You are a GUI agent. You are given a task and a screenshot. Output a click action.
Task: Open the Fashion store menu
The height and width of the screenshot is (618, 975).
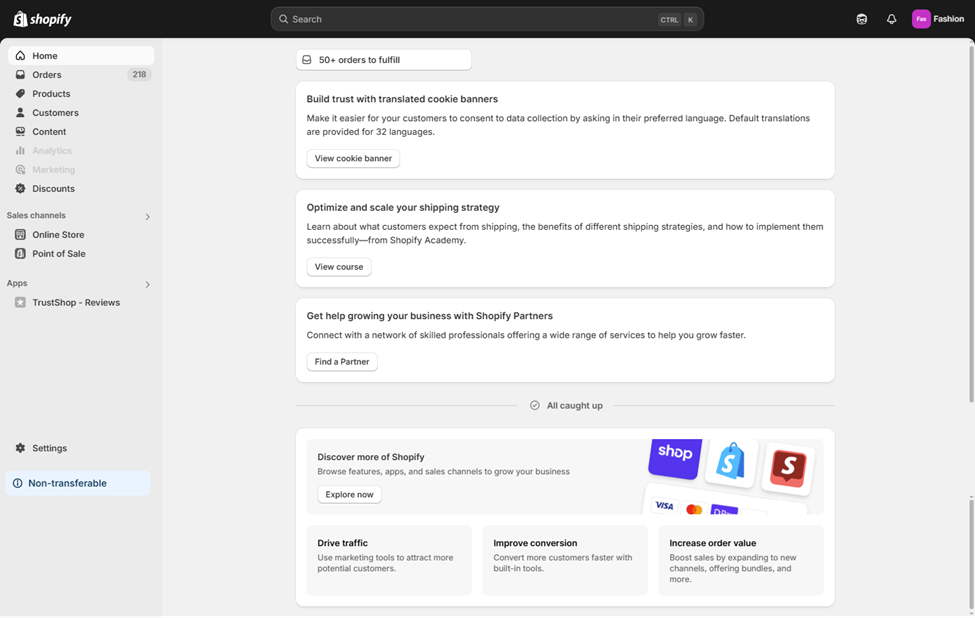point(938,19)
